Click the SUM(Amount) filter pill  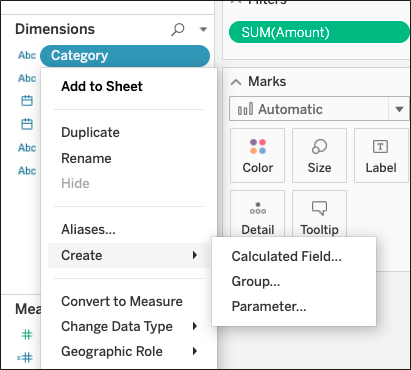click(x=319, y=32)
